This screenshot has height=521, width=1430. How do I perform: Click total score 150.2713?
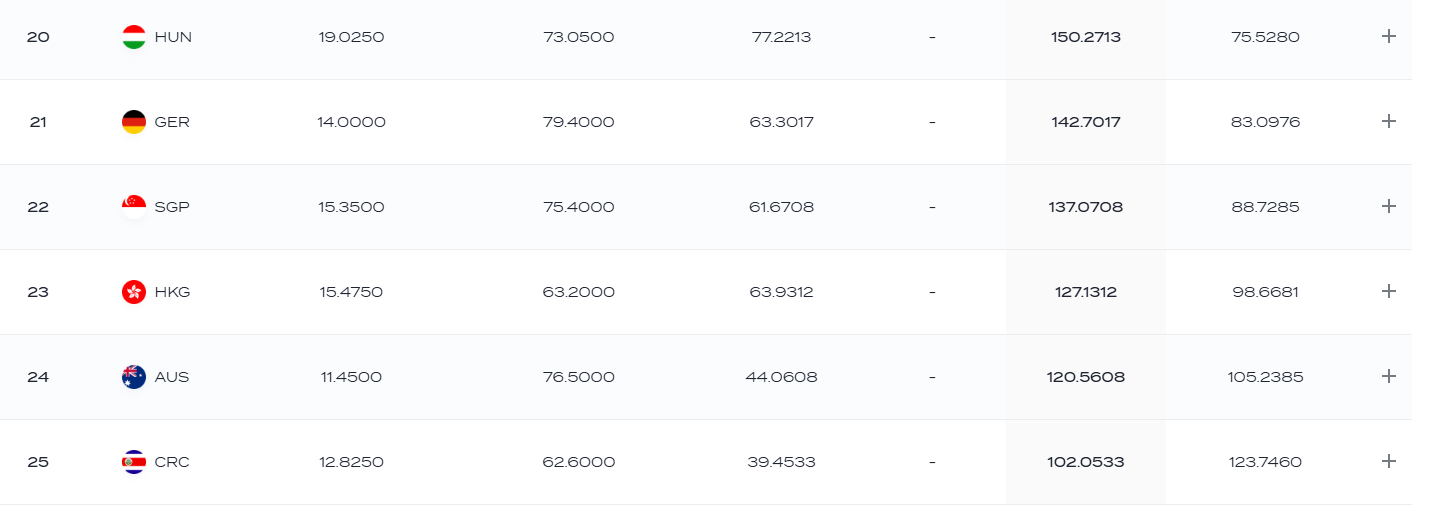tap(1086, 37)
